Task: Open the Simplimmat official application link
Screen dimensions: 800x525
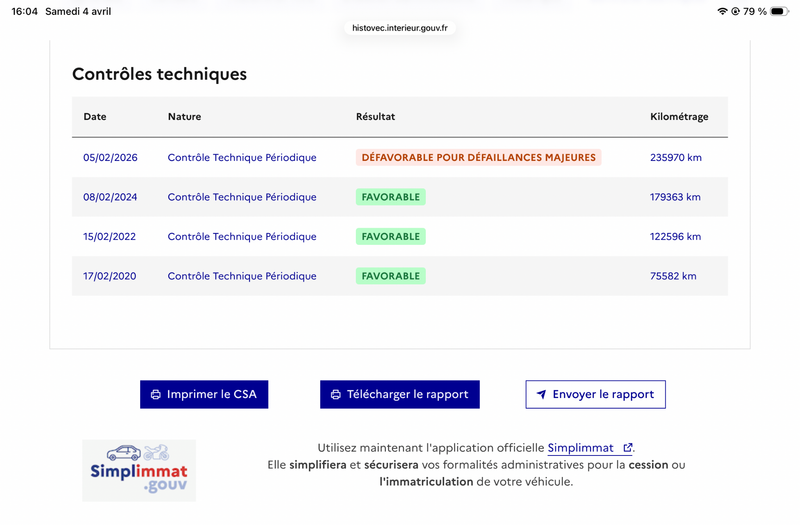Action: pos(581,449)
